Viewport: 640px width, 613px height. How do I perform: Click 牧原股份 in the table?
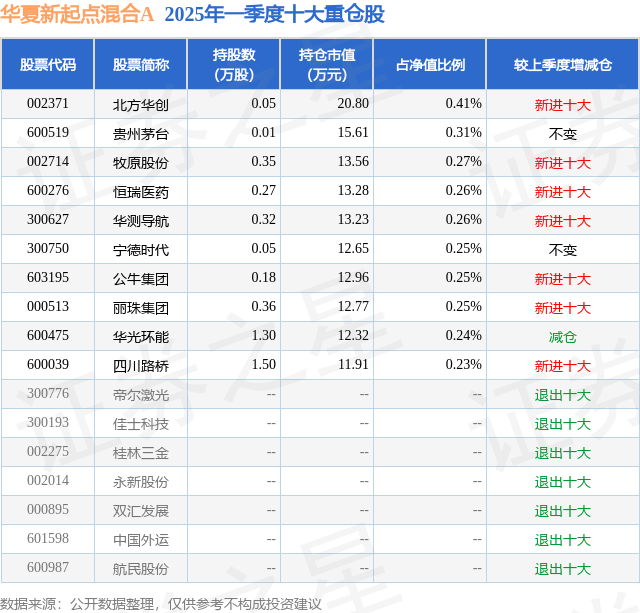click(x=141, y=163)
